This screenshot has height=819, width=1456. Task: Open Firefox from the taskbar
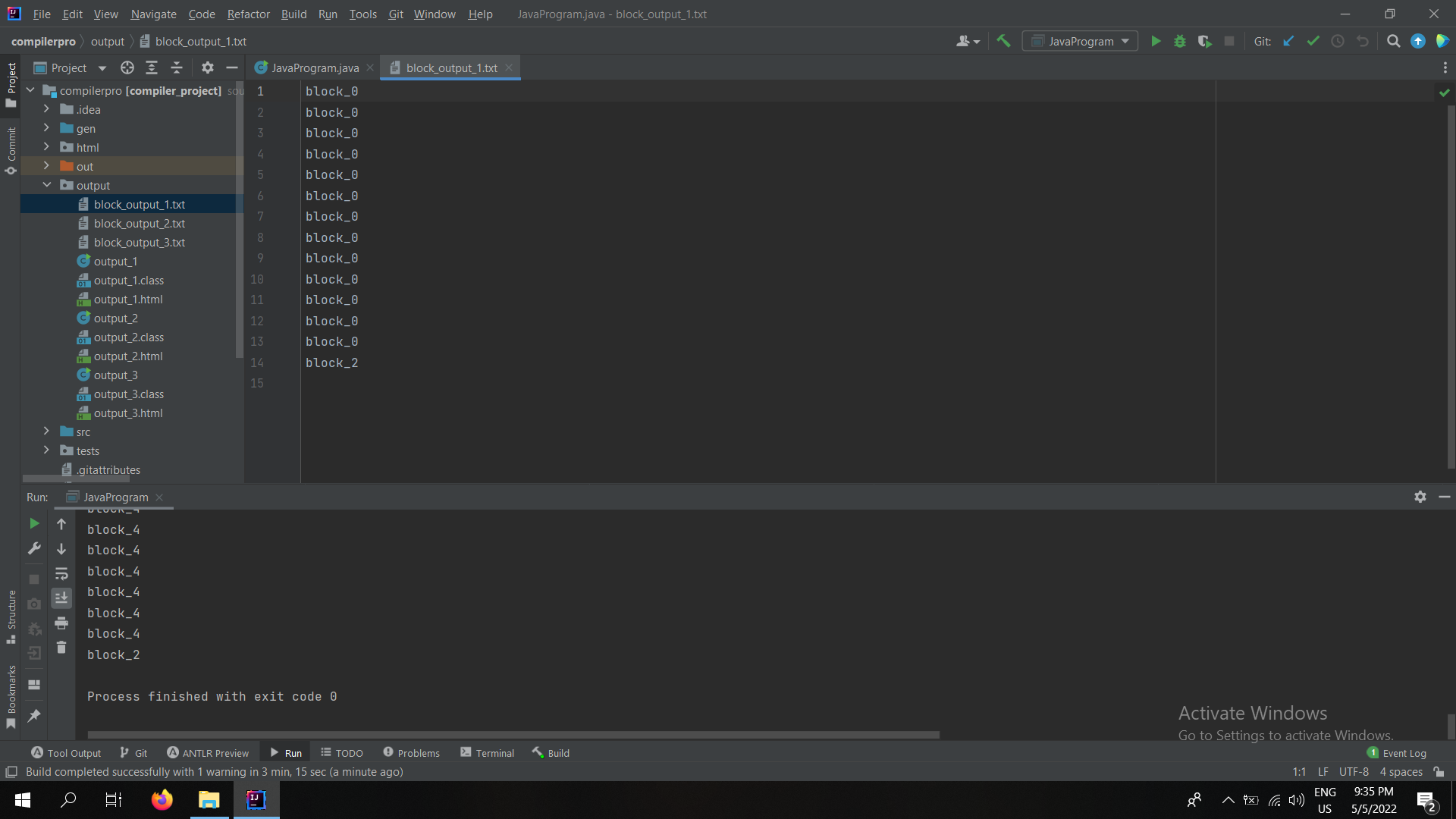point(162,800)
